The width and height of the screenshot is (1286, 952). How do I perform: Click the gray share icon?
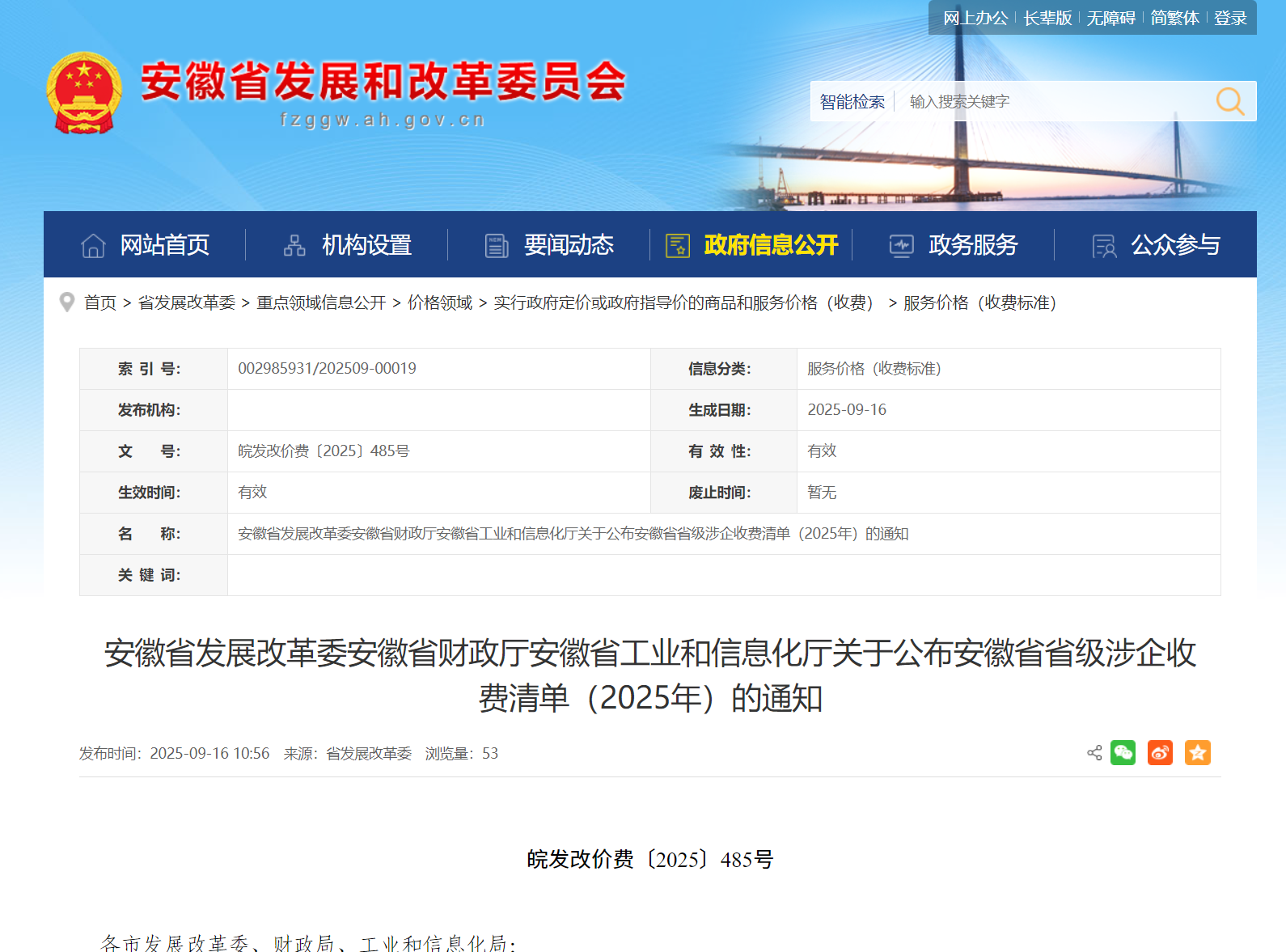coord(1094,753)
